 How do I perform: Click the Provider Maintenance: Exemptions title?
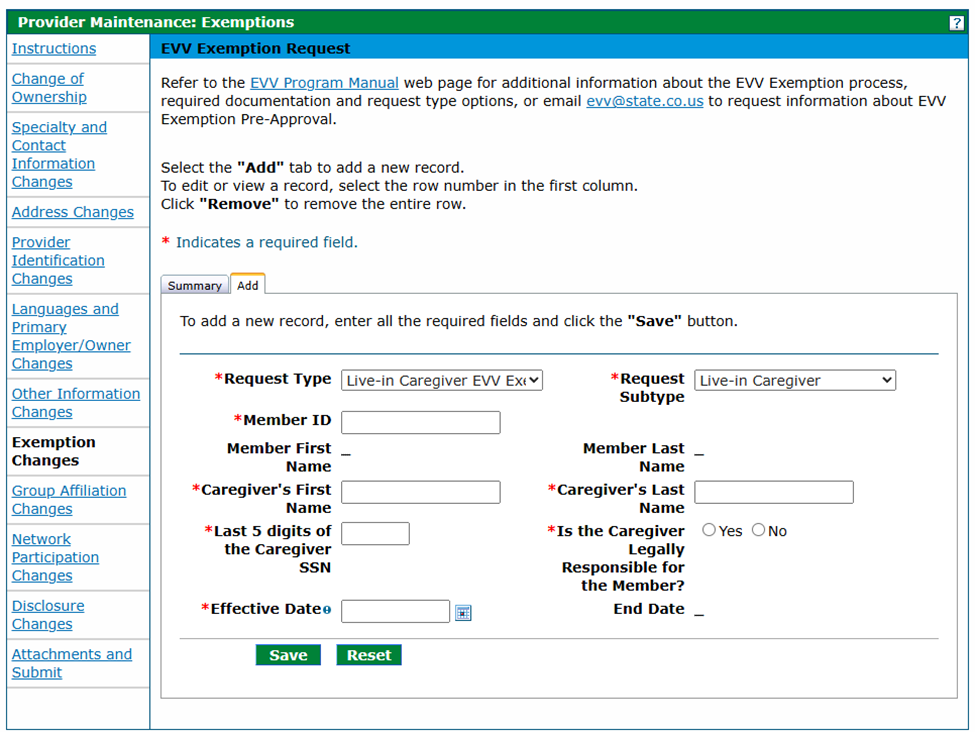(x=155, y=22)
